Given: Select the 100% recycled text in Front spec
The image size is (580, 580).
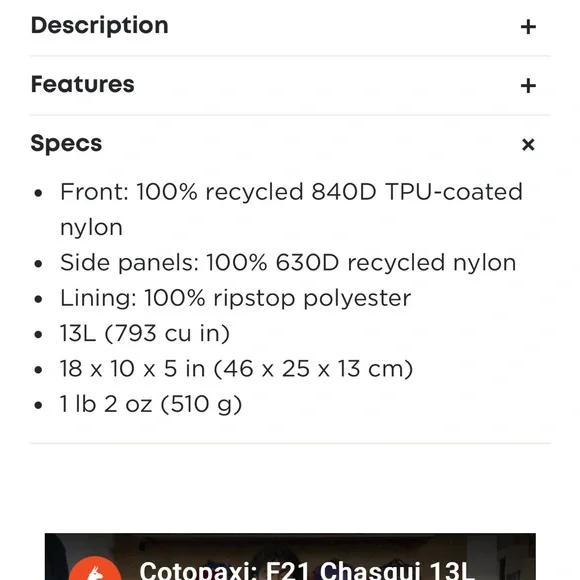Looking at the screenshot, I should tap(220, 192).
